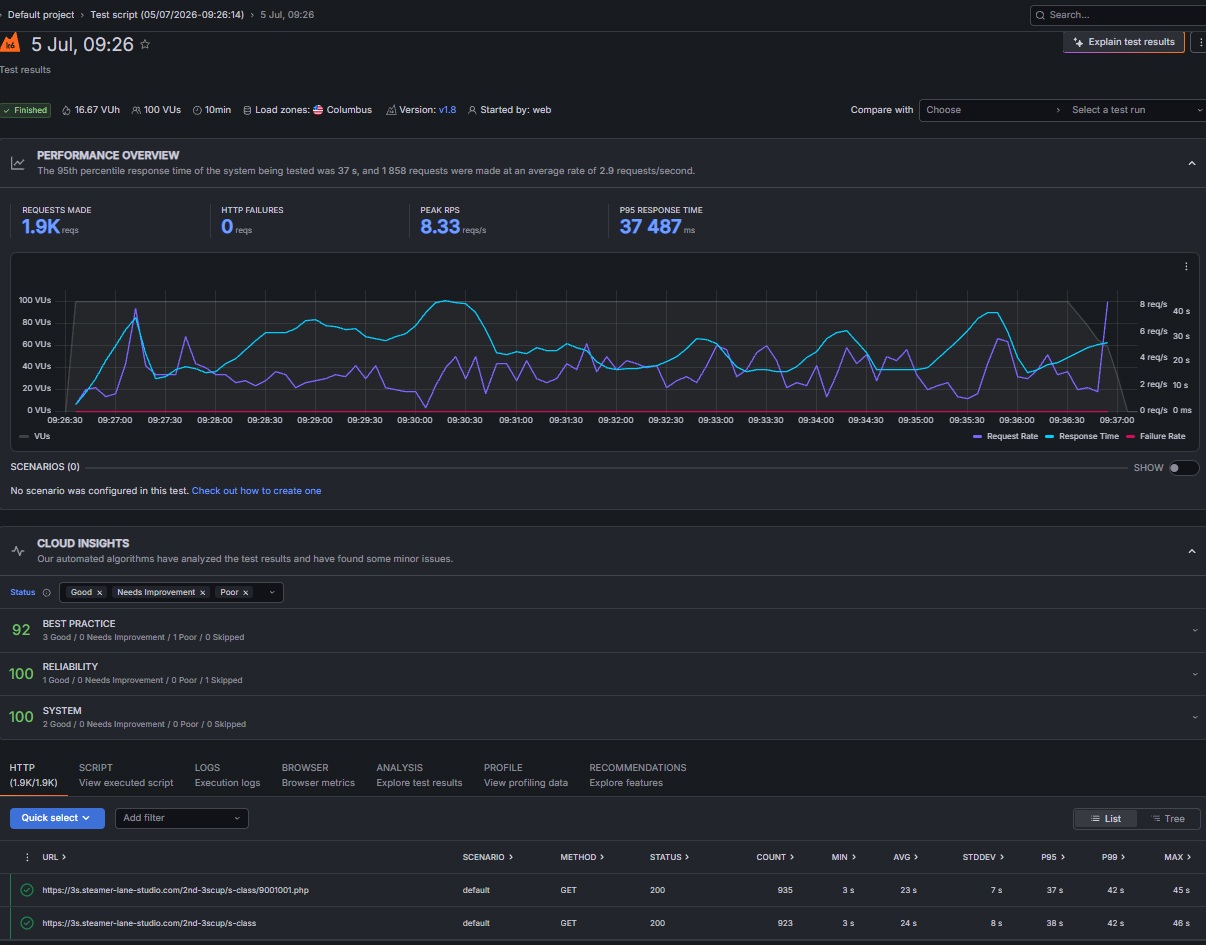This screenshot has width=1206, height=945.
Task: Collapse the Performance Overview section
Action: (1191, 163)
